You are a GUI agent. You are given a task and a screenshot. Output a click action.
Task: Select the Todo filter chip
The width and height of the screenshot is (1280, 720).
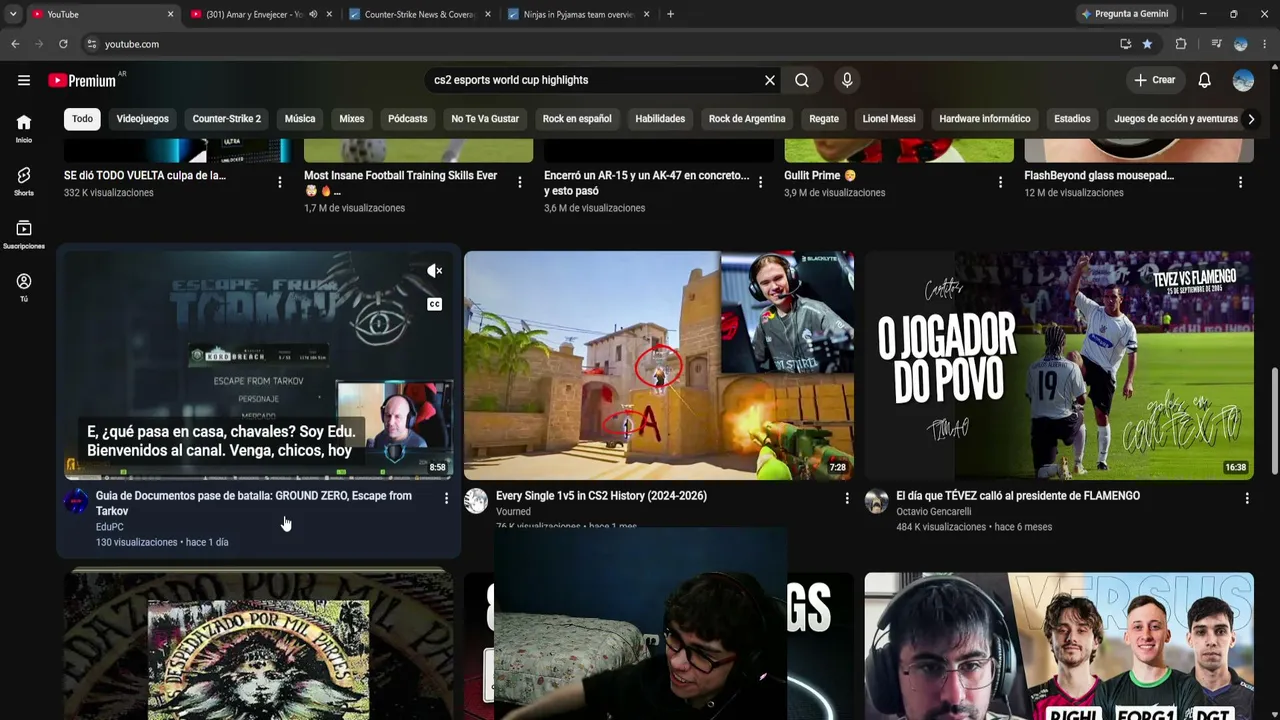[x=83, y=119]
